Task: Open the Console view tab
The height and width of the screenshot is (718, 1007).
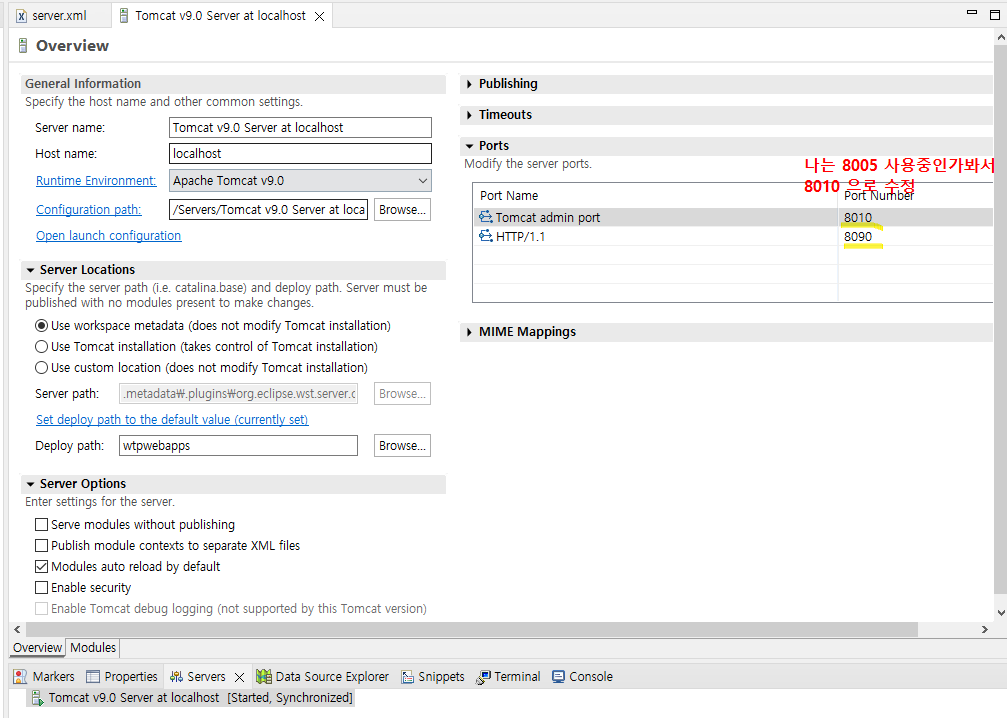Action: [x=583, y=676]
